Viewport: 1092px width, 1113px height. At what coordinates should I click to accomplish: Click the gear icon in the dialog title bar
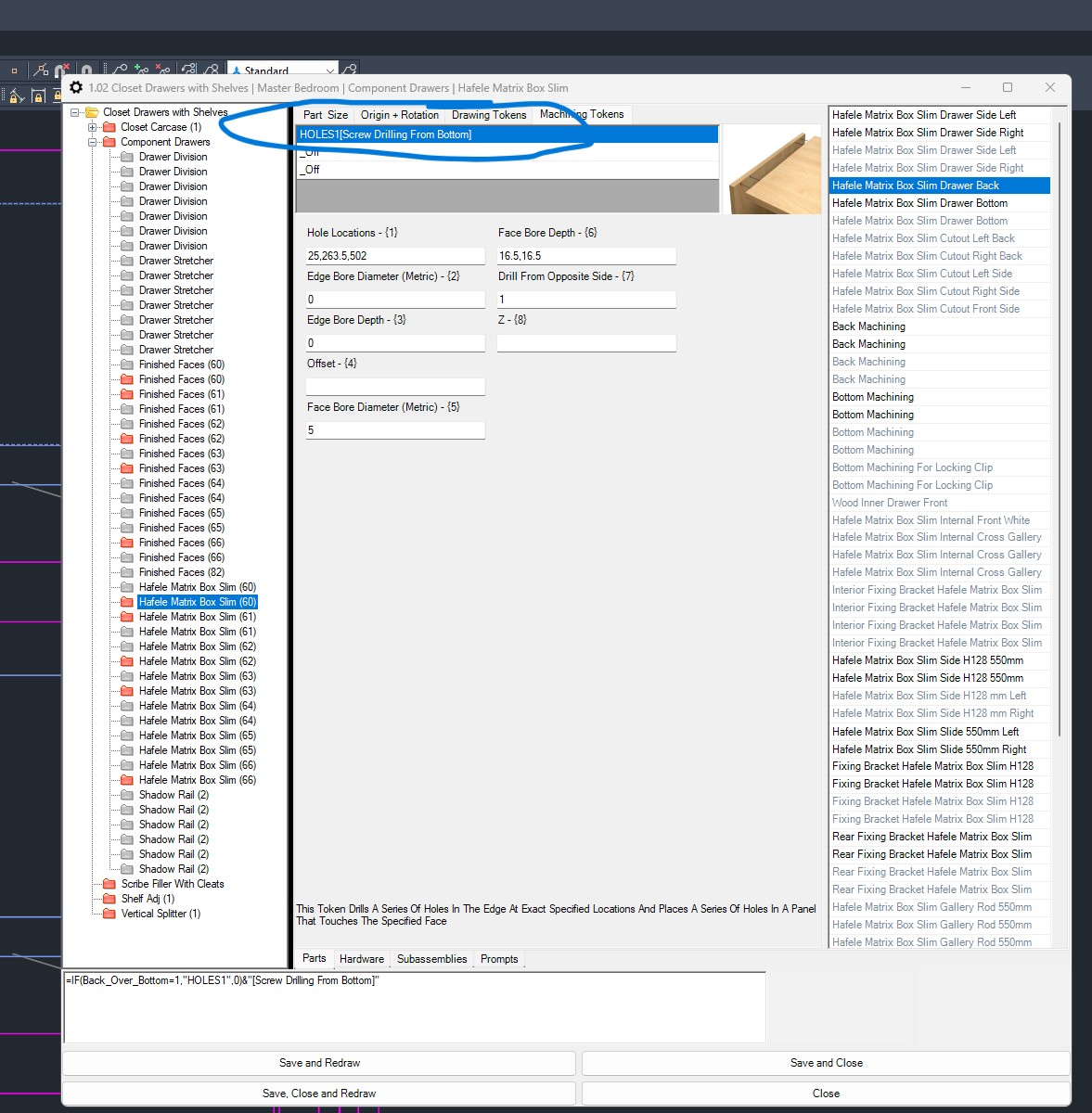(76, 87)
